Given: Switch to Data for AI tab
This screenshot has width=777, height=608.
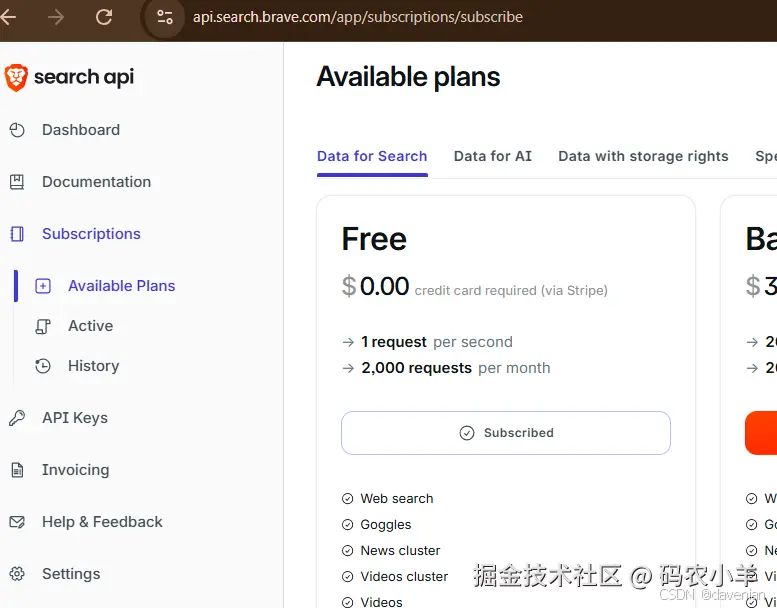Looking at the screenshot, I should point(493,157).
